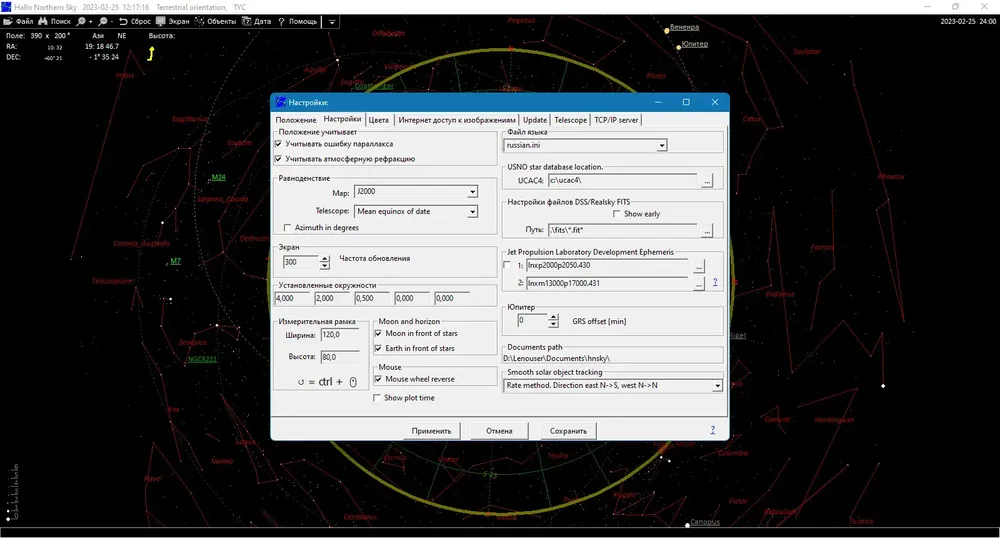Click Сброс reset view button
The height and width of the screenshot is (538, 1000).
click(x=135, y=21)
